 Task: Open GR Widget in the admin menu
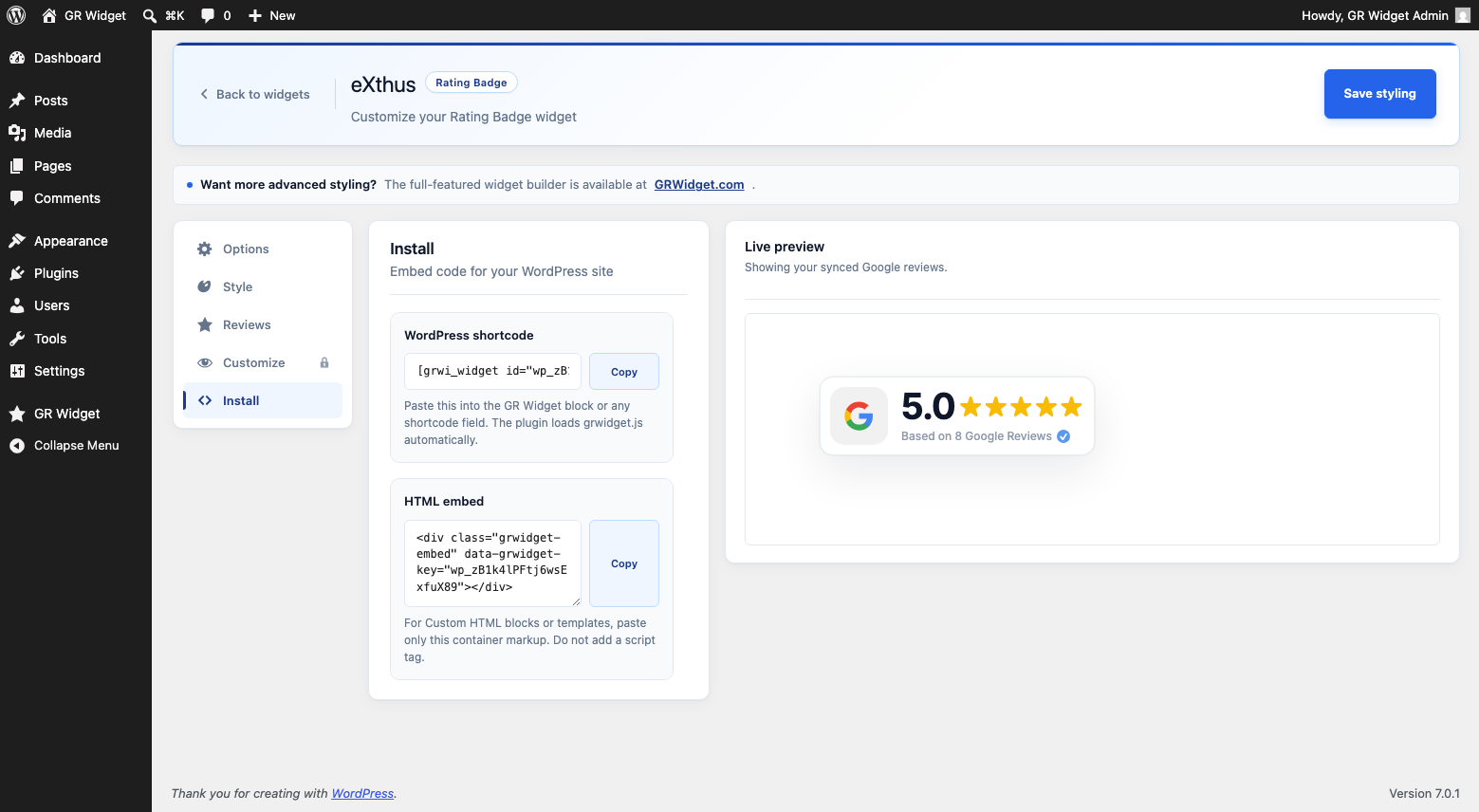pos(76,414)
